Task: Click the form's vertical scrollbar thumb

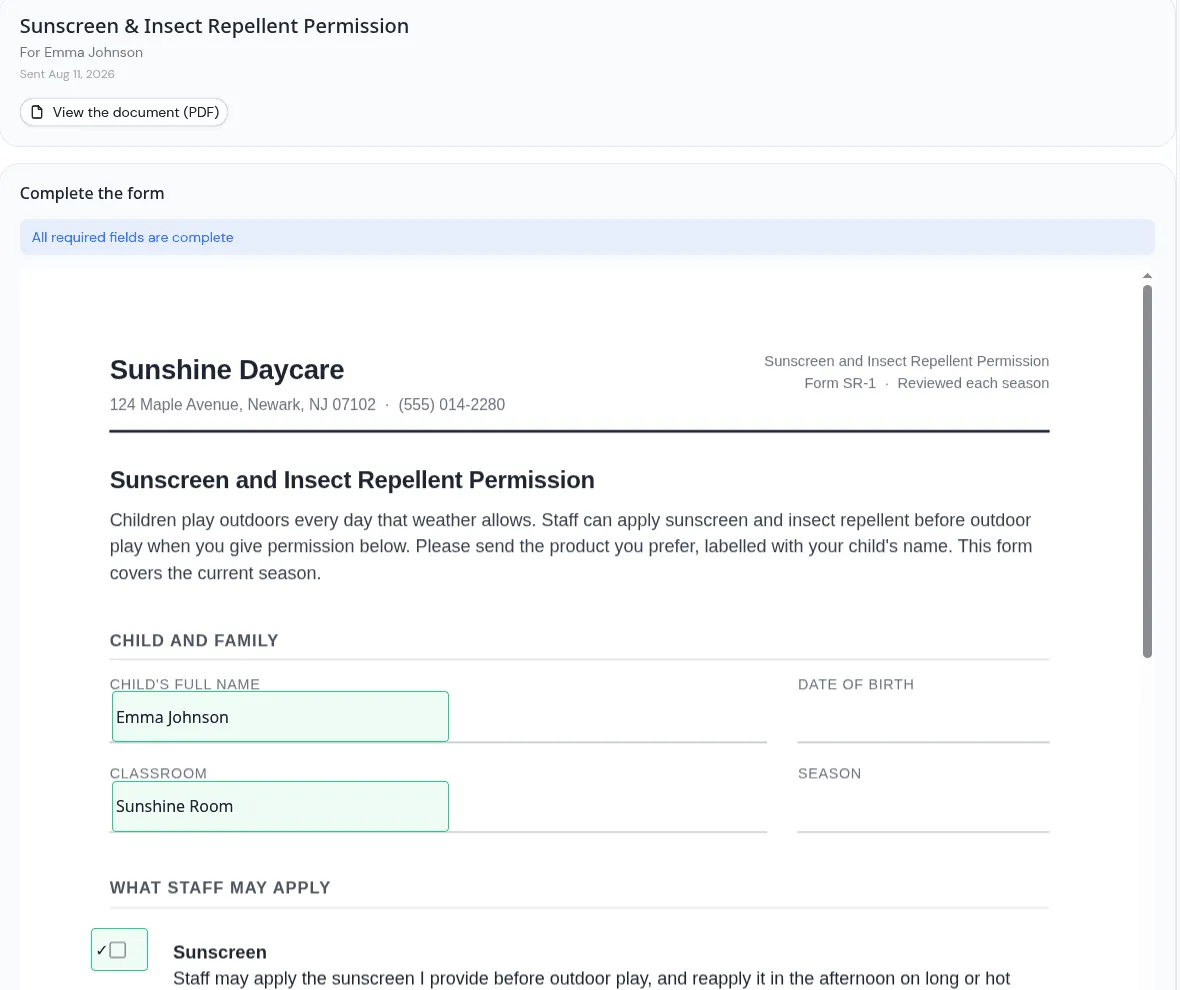Action: coord(1147,472)
